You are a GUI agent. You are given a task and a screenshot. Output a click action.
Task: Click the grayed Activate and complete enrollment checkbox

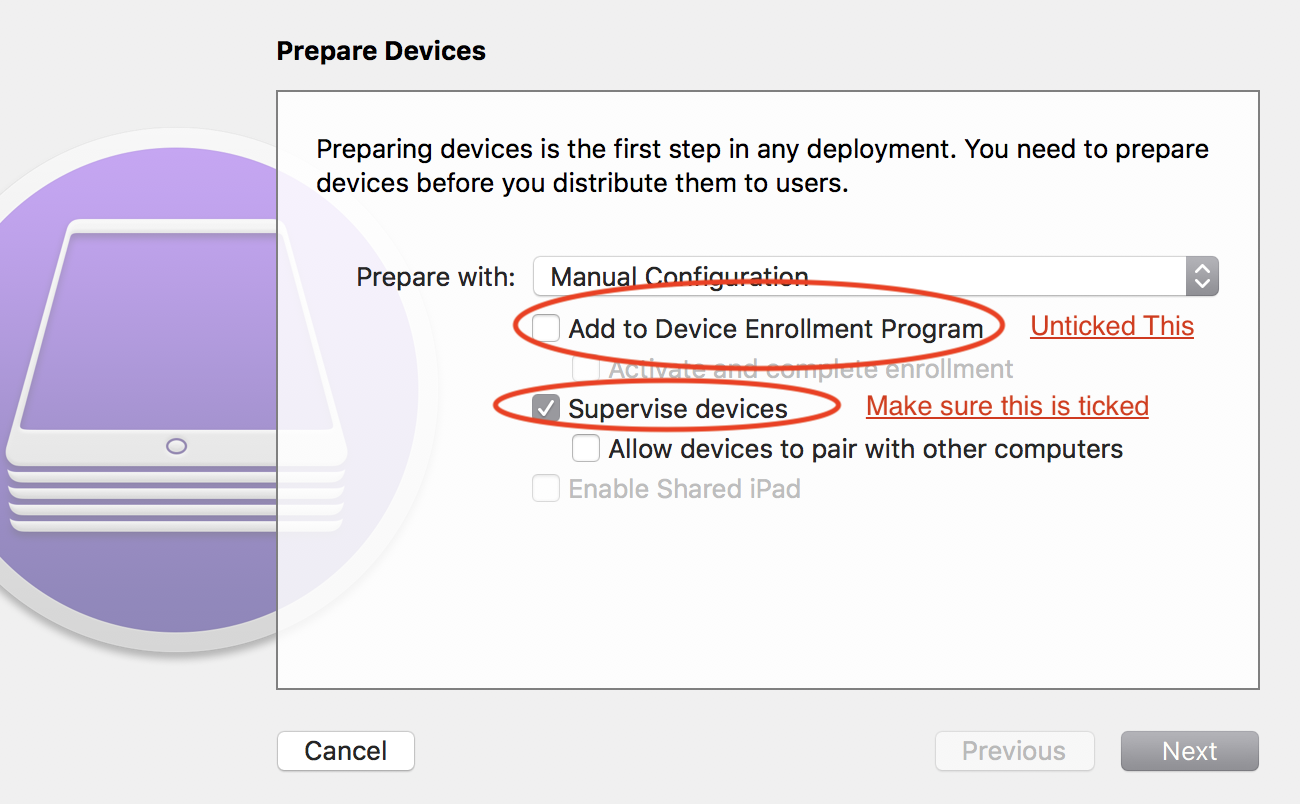586,369
